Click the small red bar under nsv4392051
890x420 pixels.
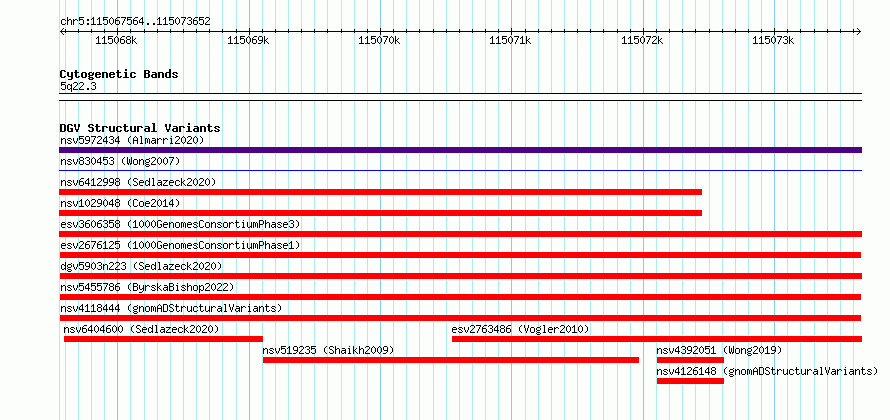(x=690, y=360)
